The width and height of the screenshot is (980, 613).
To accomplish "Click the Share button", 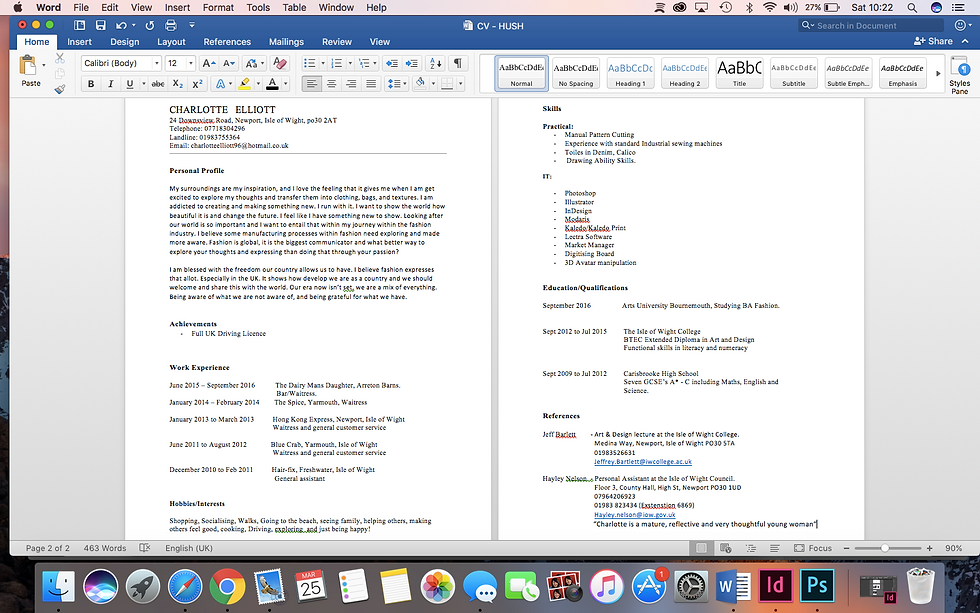I will coord(933,41).
